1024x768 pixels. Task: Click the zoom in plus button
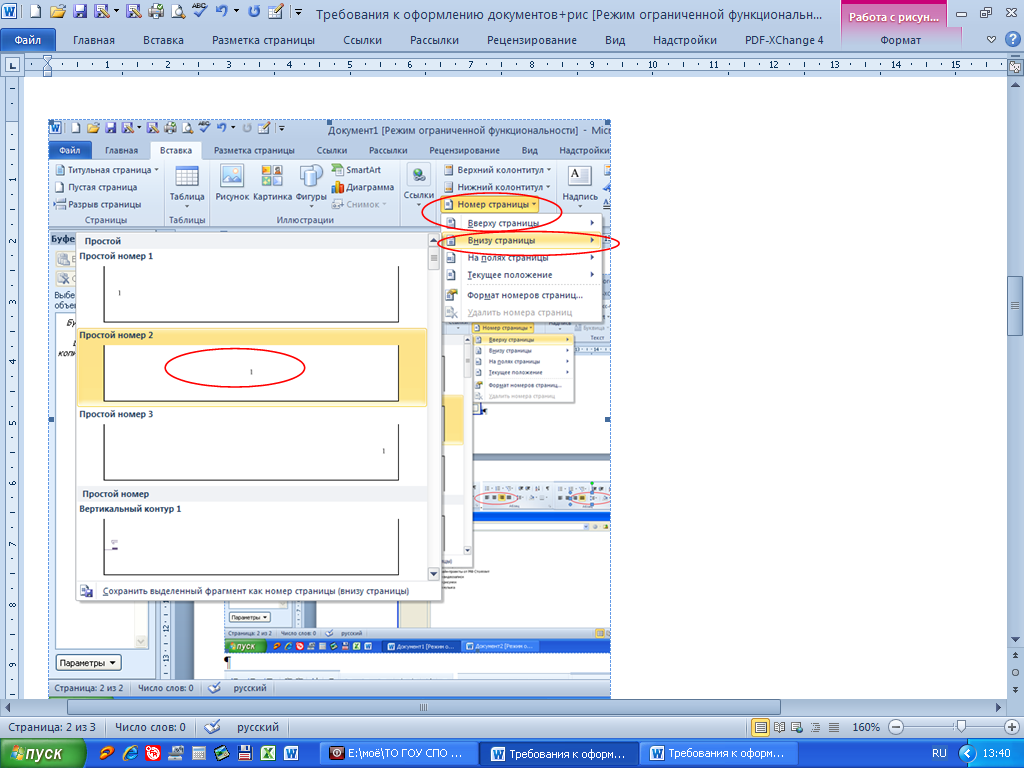(x=1012, y=727)
